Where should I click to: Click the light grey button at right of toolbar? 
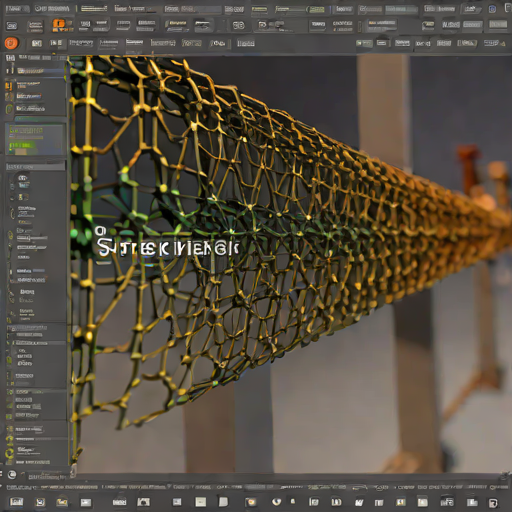coord(498,24)
